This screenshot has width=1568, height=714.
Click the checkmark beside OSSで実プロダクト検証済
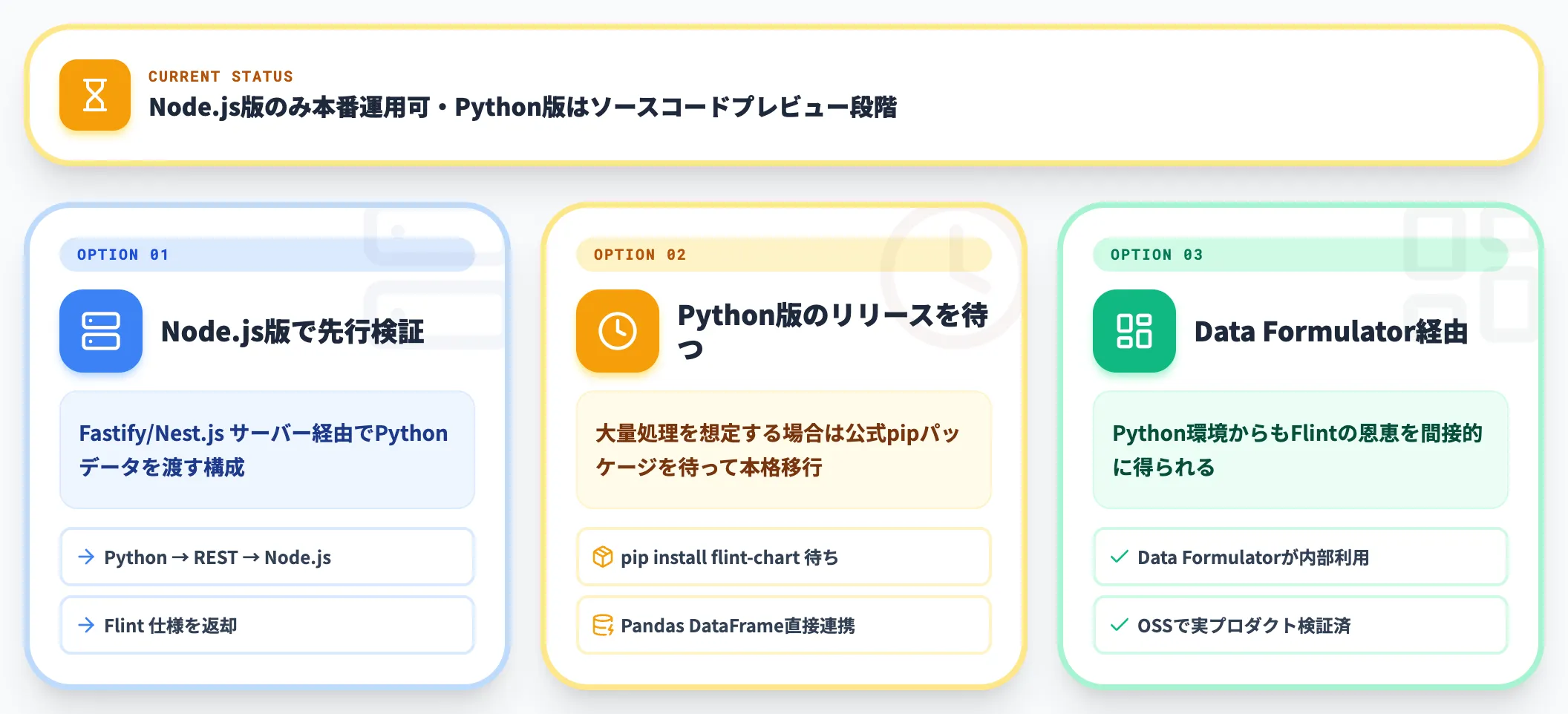click(x=1120, y=625)
